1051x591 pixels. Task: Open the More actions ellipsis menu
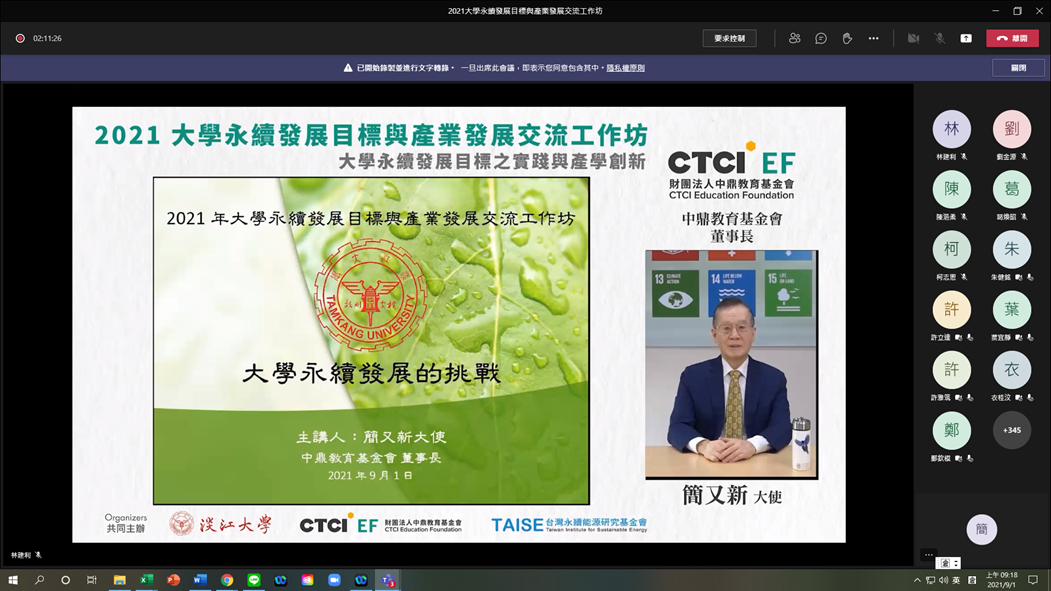(x=873, y=38)
